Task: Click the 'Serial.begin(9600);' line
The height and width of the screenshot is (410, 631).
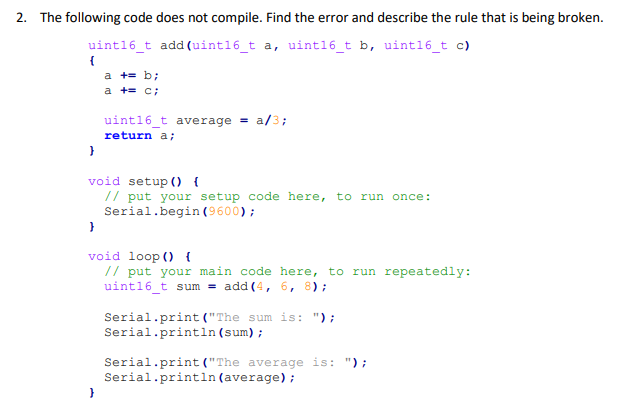Action: (179, 211)
